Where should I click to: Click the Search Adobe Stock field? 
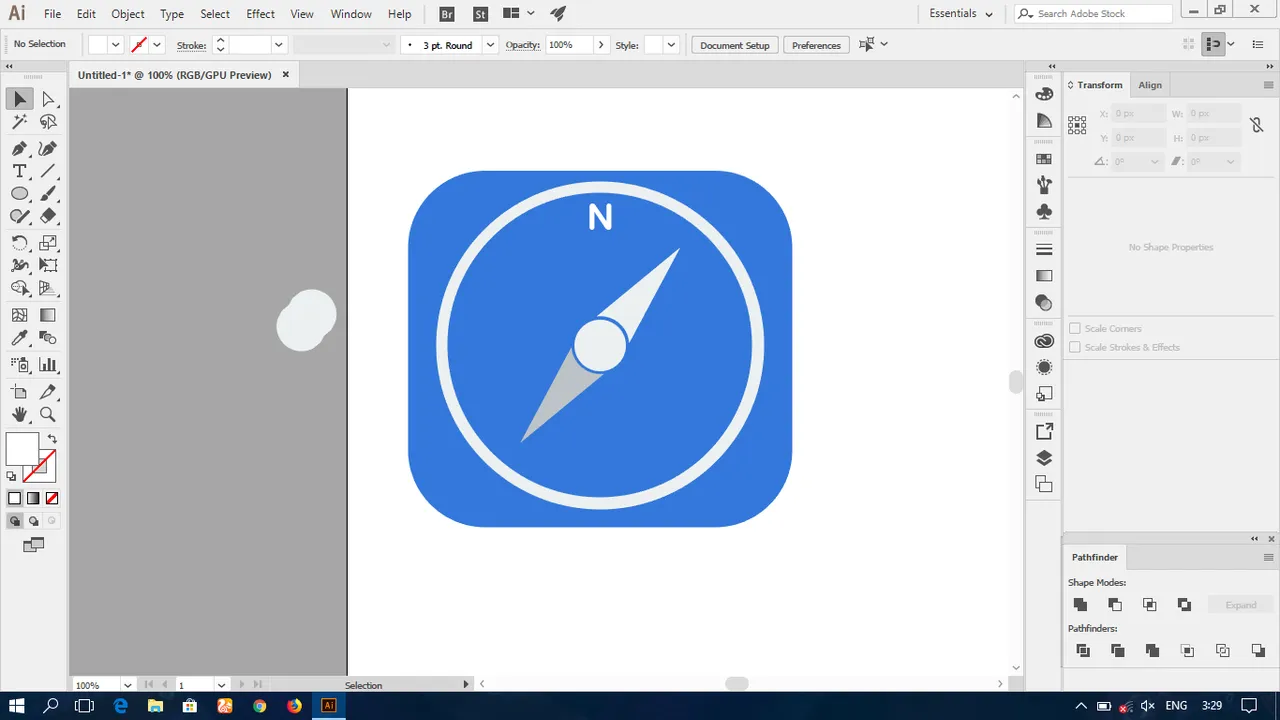[x=1093, y=14]
